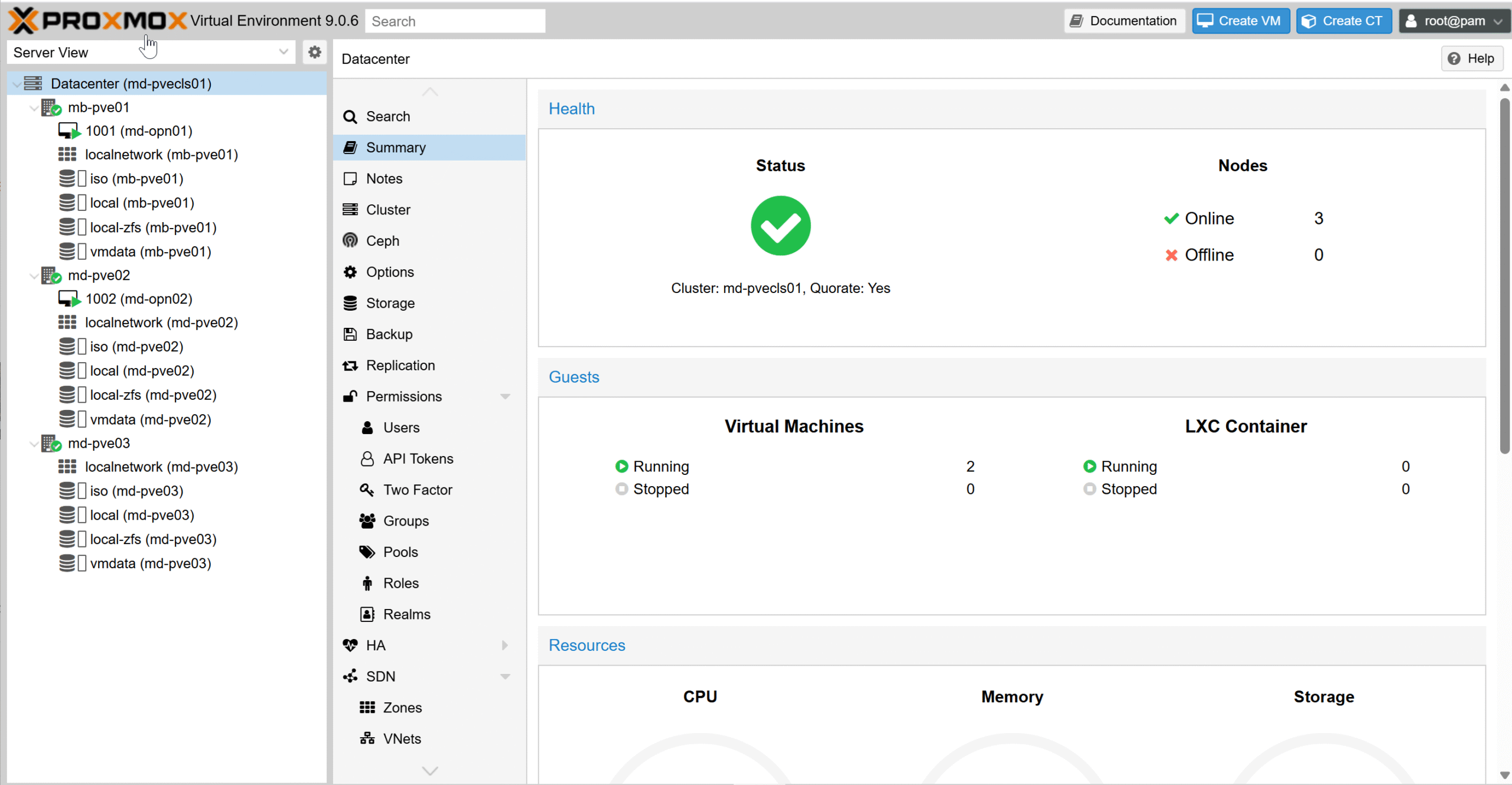This screenshot has height=785, width=1512.
Task: Click the vmdata (md-pve03) storage icon
Action: [x=67, y=563]
